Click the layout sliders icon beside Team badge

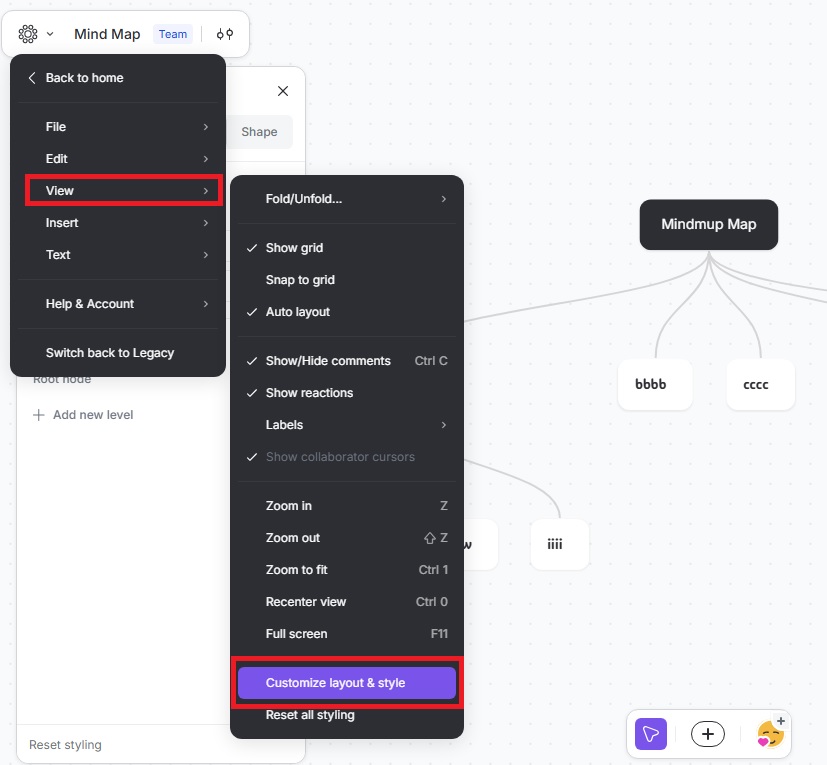click(x=224, y=33)
